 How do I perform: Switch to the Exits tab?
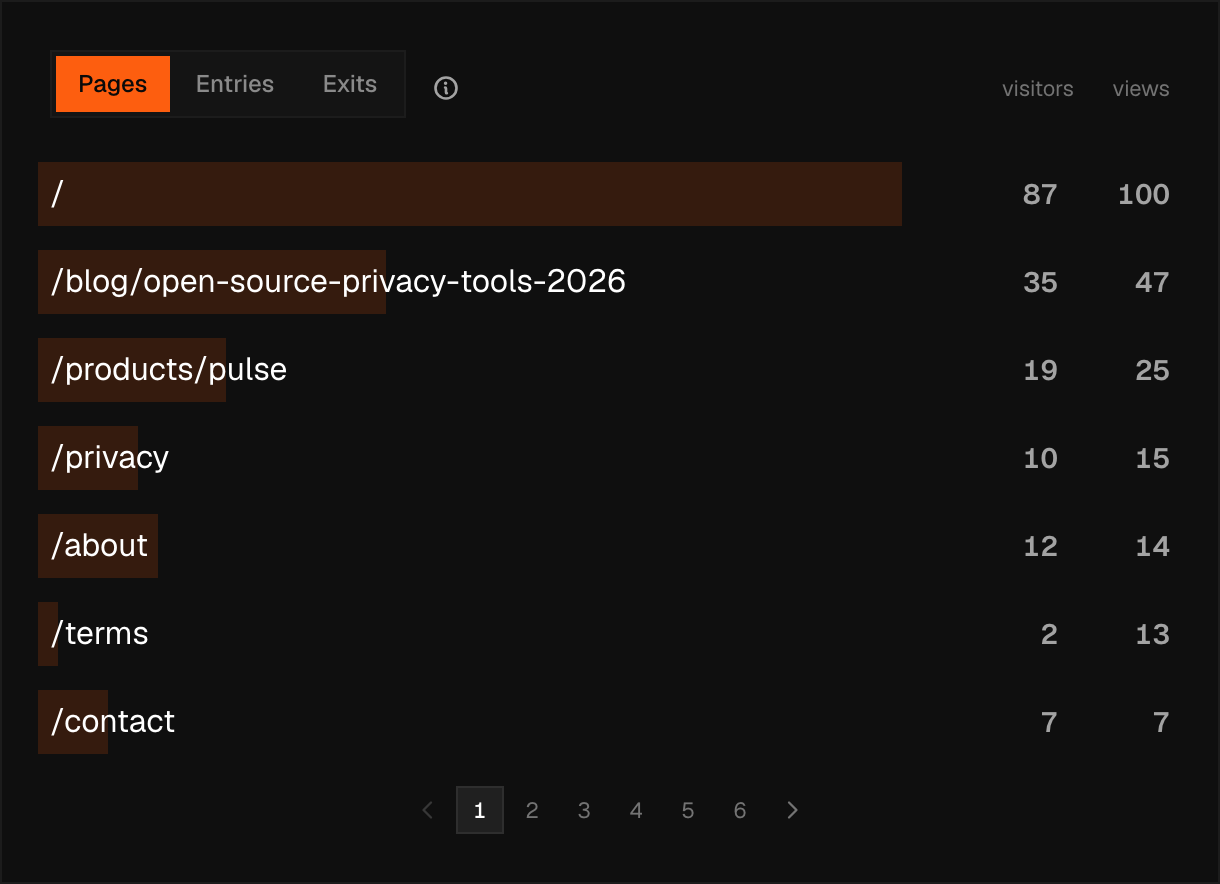pos(350,84)
